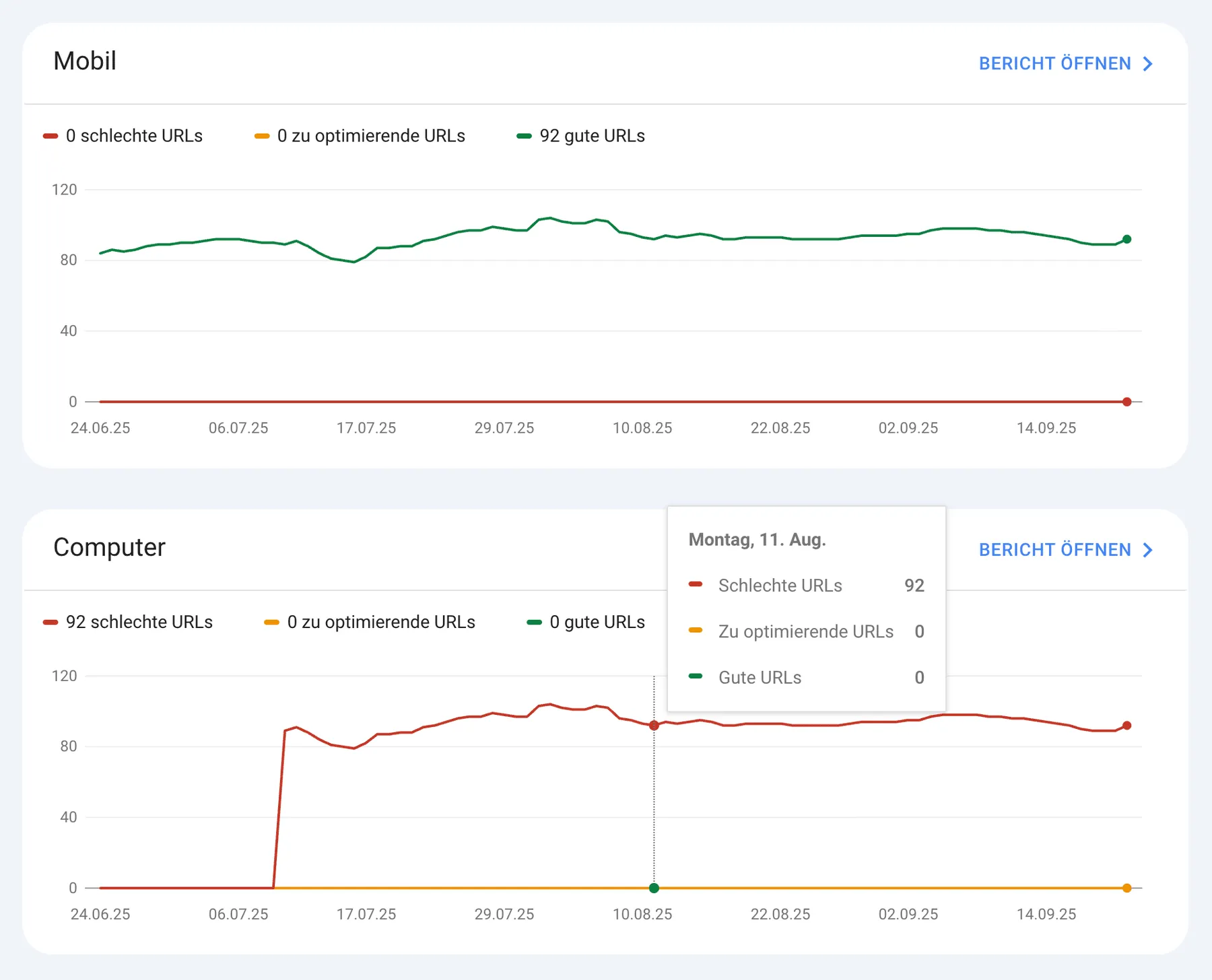Click the green swatch beside '0 gute URLs'
The height and width of the screenshot is (980, 1212).
tap(534, 623)
